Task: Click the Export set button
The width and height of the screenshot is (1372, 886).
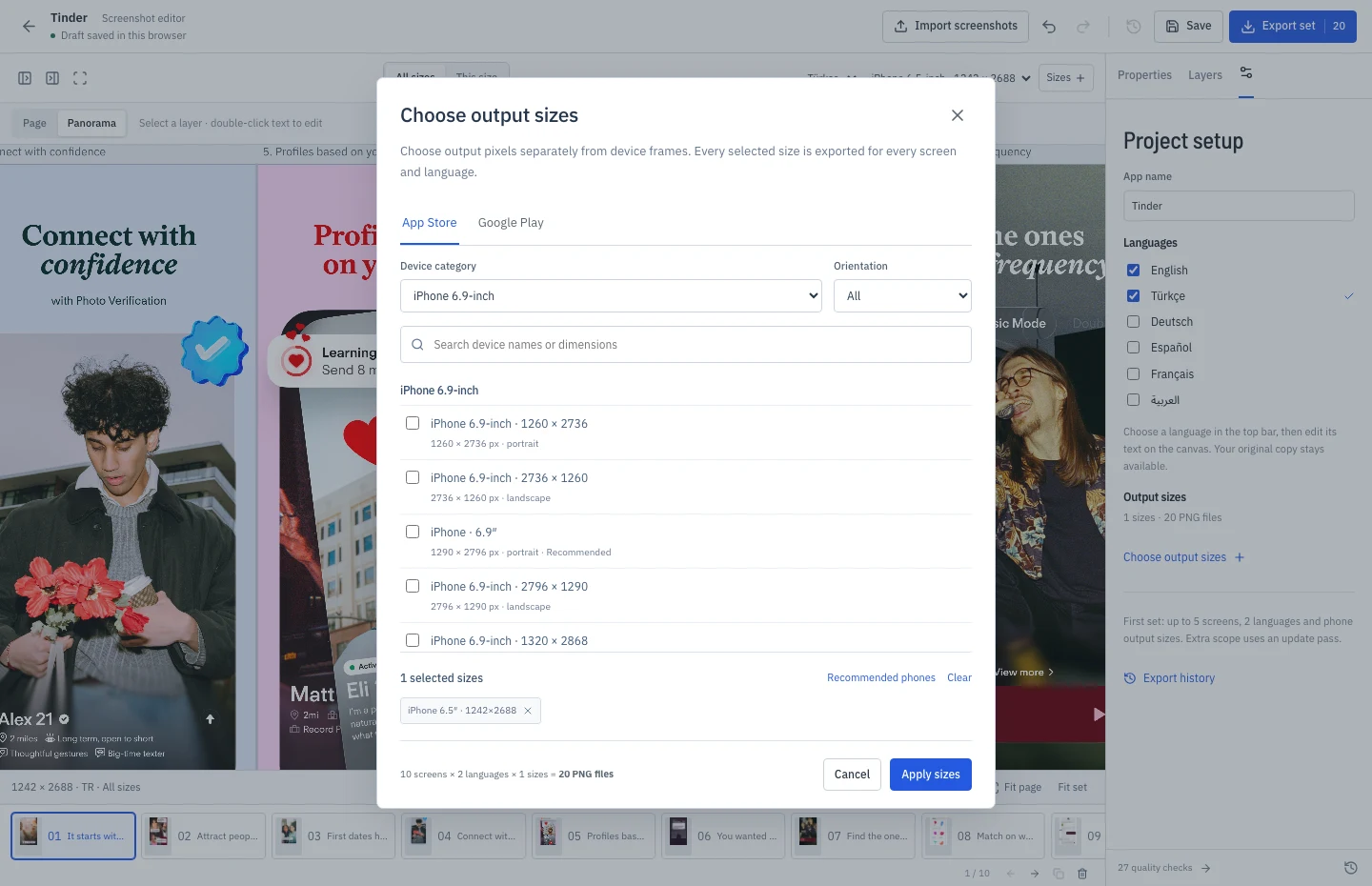Action: click(x=1292, y=26)
